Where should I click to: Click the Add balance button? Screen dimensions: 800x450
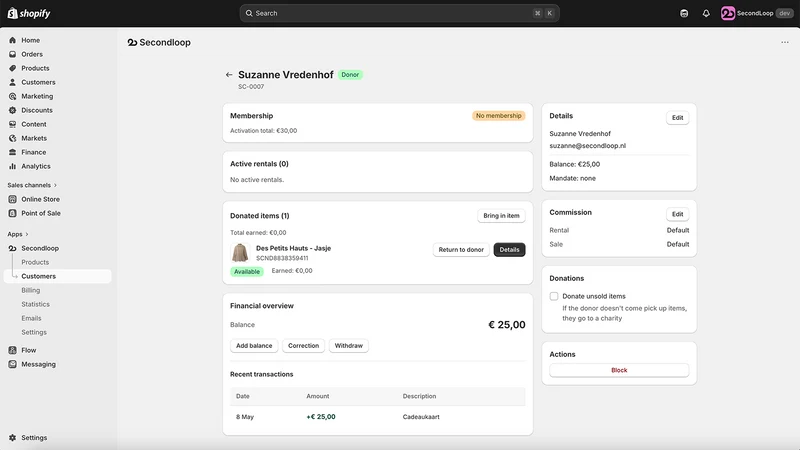254,345
